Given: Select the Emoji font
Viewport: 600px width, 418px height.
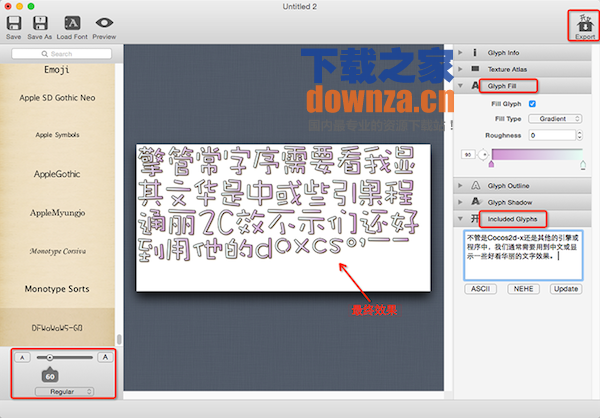Looking at the screenshot, I should coord(57,69).
